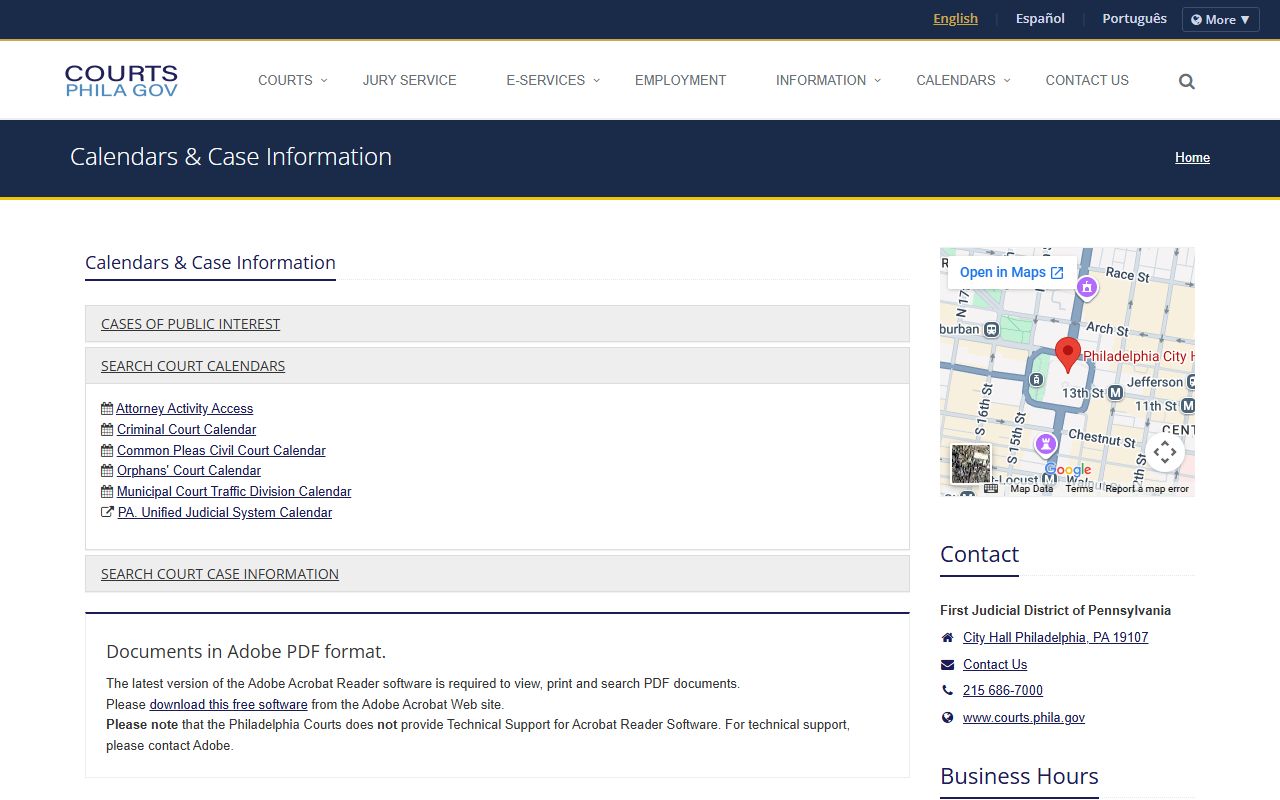1280x800 pixels.
Task: Click the home icon next to City Hall address
Action: (948, 638)
